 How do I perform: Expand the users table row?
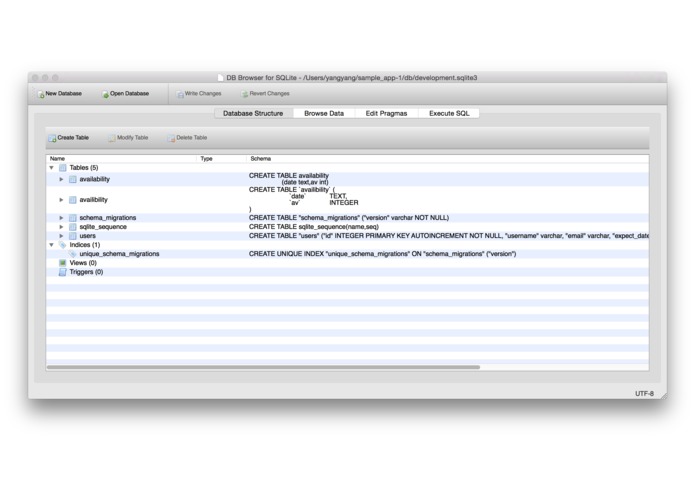(x=61, y=236)
